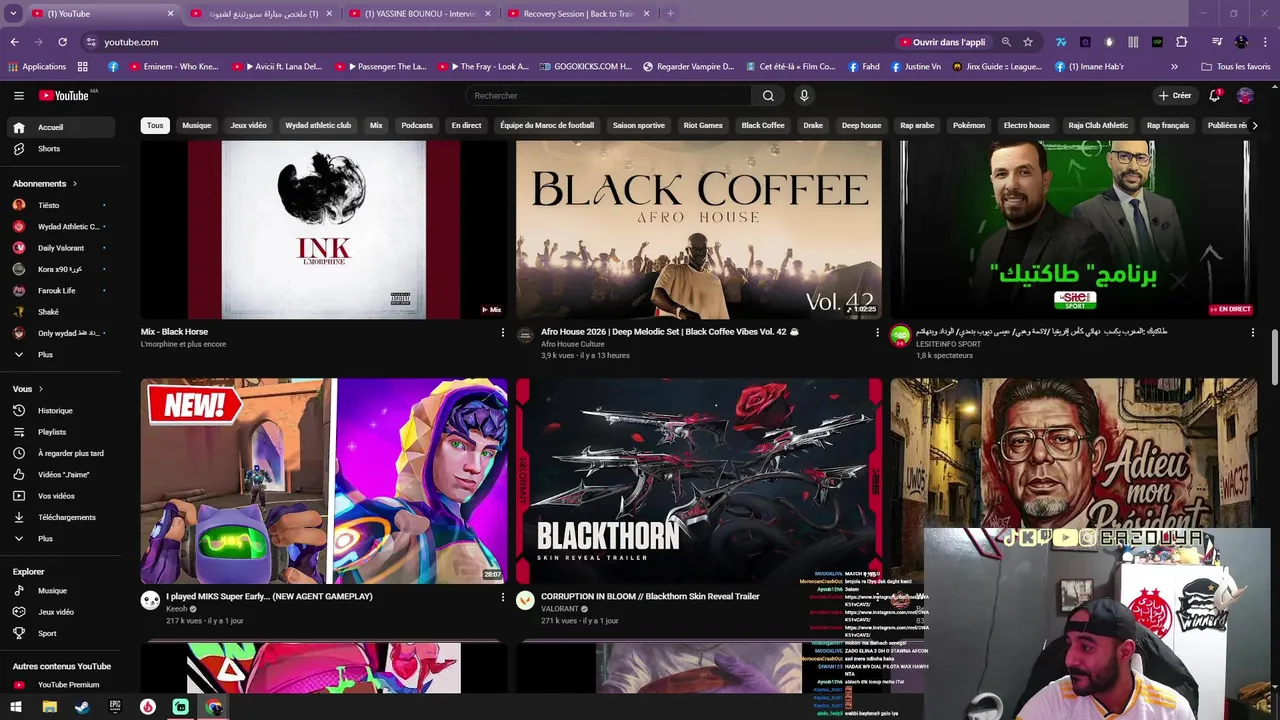Screen dimensions: 1280x720
Task: Open Chrome media controls icon
Action: pos(1217,42)
